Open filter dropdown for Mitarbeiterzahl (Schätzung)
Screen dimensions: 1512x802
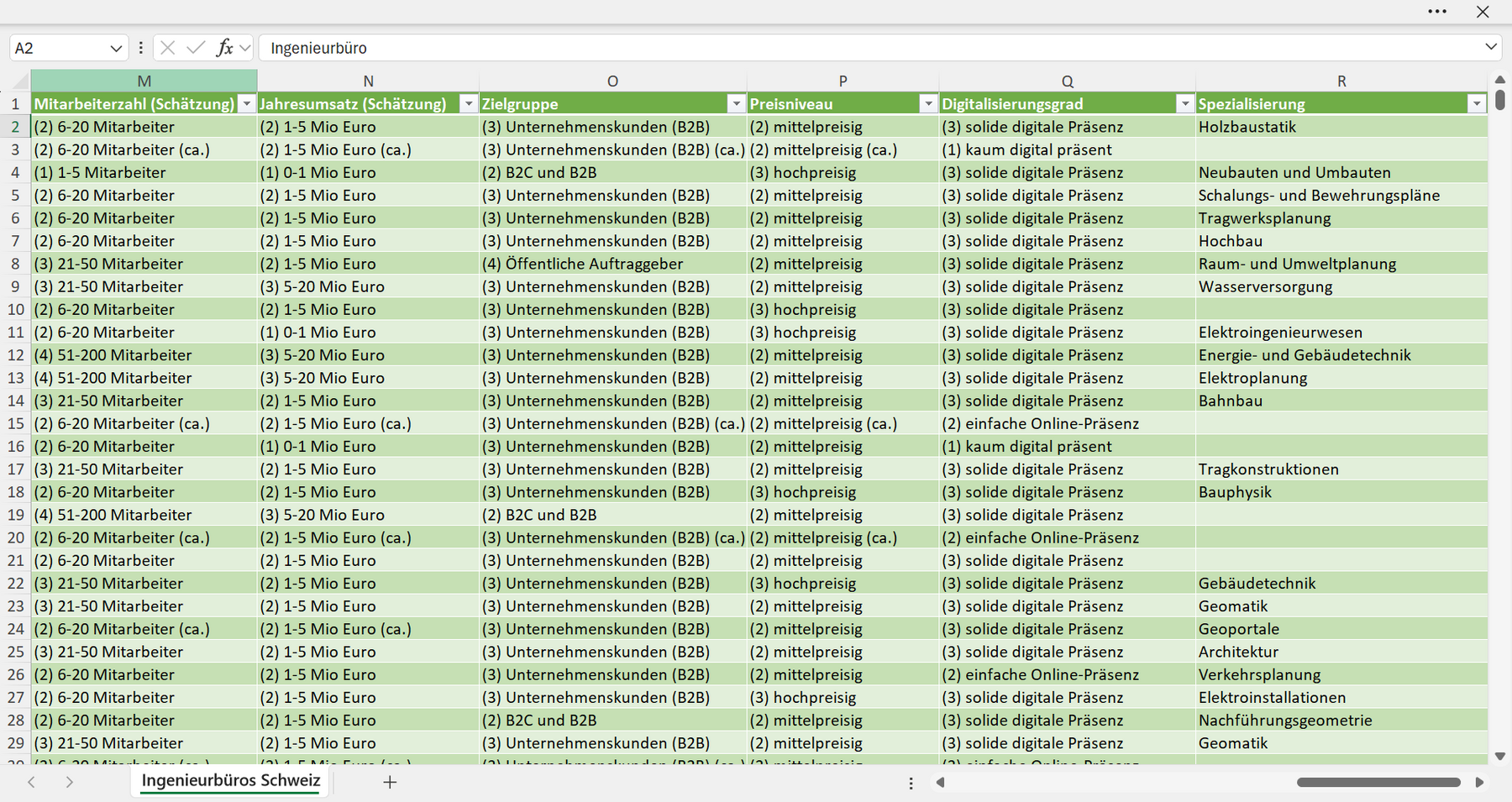(246, 104)
